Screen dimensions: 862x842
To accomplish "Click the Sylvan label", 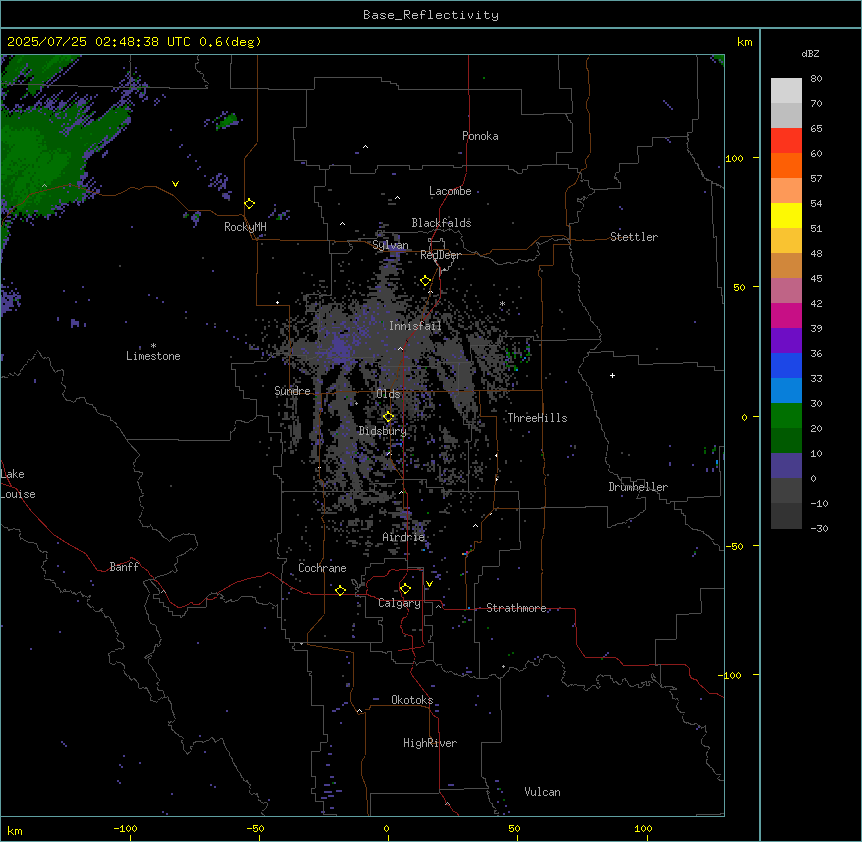I will coord(390,245).
